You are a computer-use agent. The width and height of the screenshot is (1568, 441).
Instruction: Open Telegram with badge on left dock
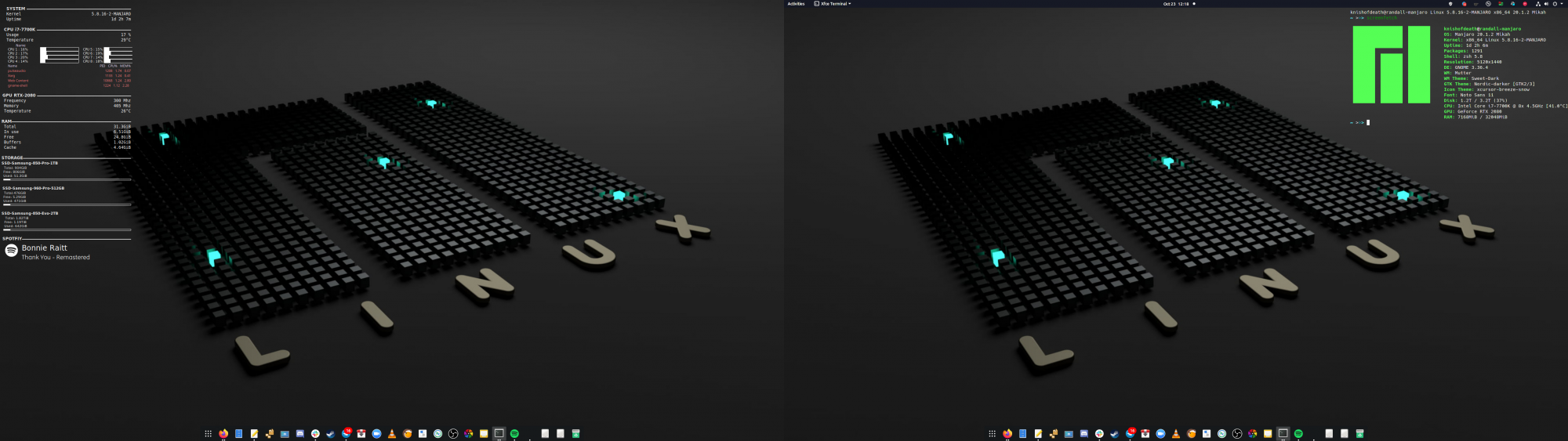pyautogui.click(x=346, y=433)
